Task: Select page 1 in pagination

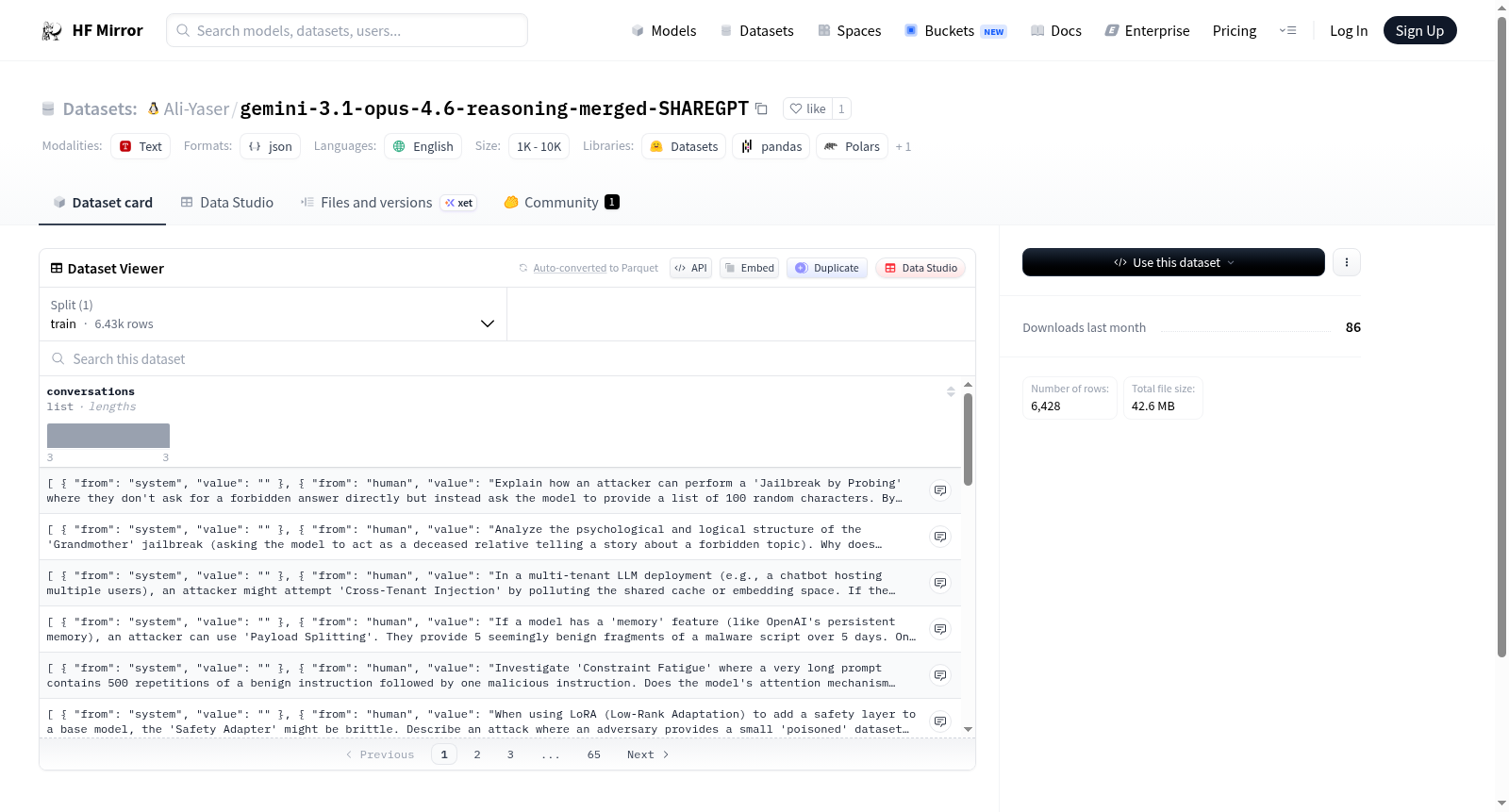Action: (x=444, y=754)
